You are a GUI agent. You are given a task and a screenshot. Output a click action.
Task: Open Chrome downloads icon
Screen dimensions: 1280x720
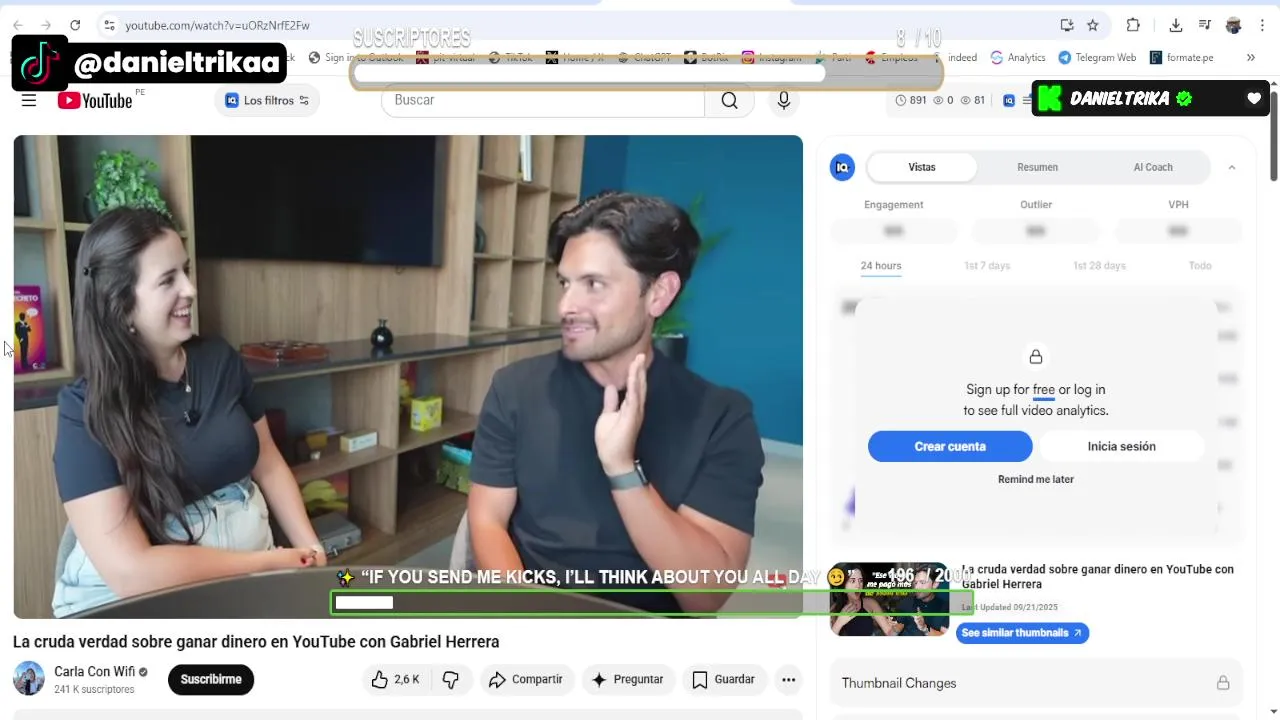click(x=1176, y=25)
